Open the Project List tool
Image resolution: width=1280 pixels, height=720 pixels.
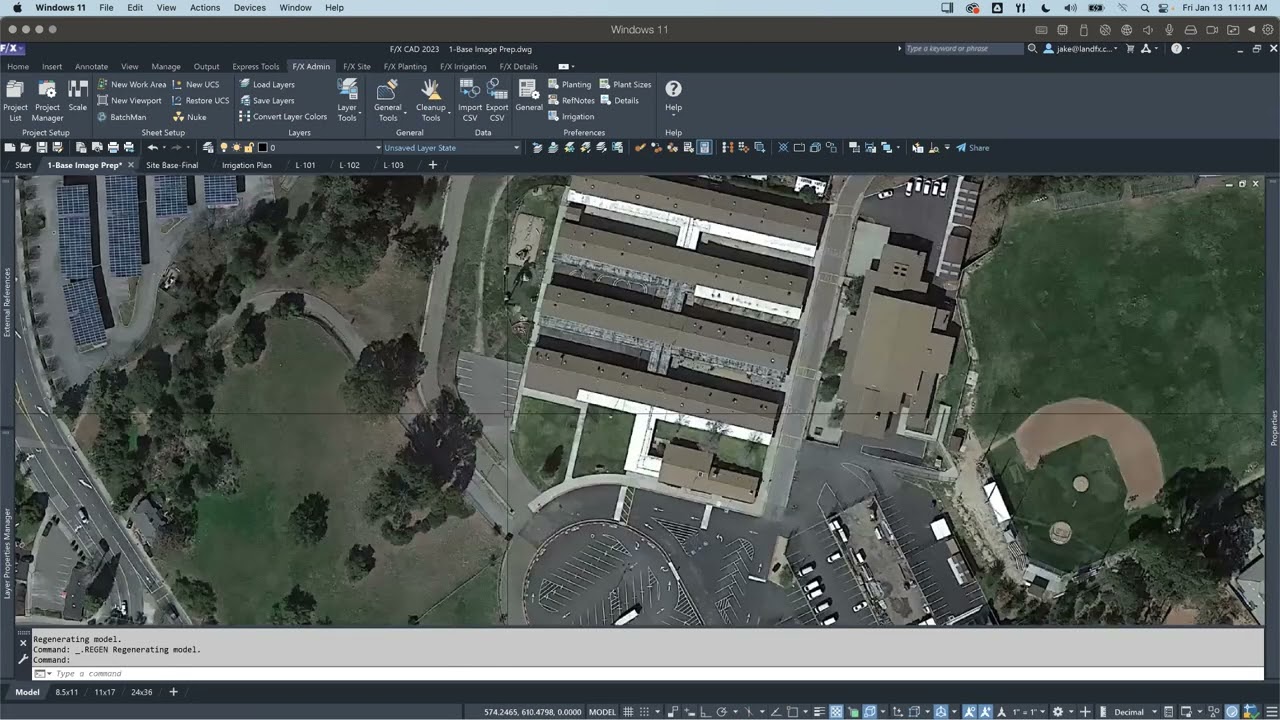coord(15,100)
